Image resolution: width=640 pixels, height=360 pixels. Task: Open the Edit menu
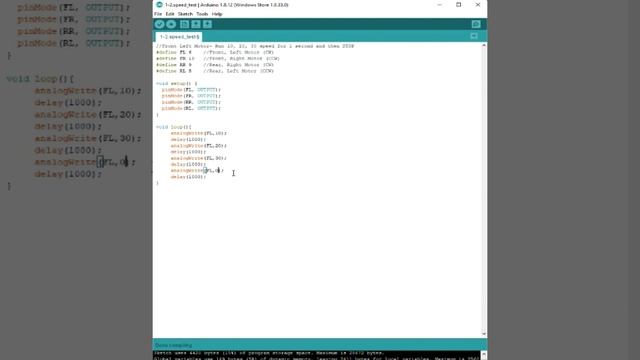tap(170, 14)
